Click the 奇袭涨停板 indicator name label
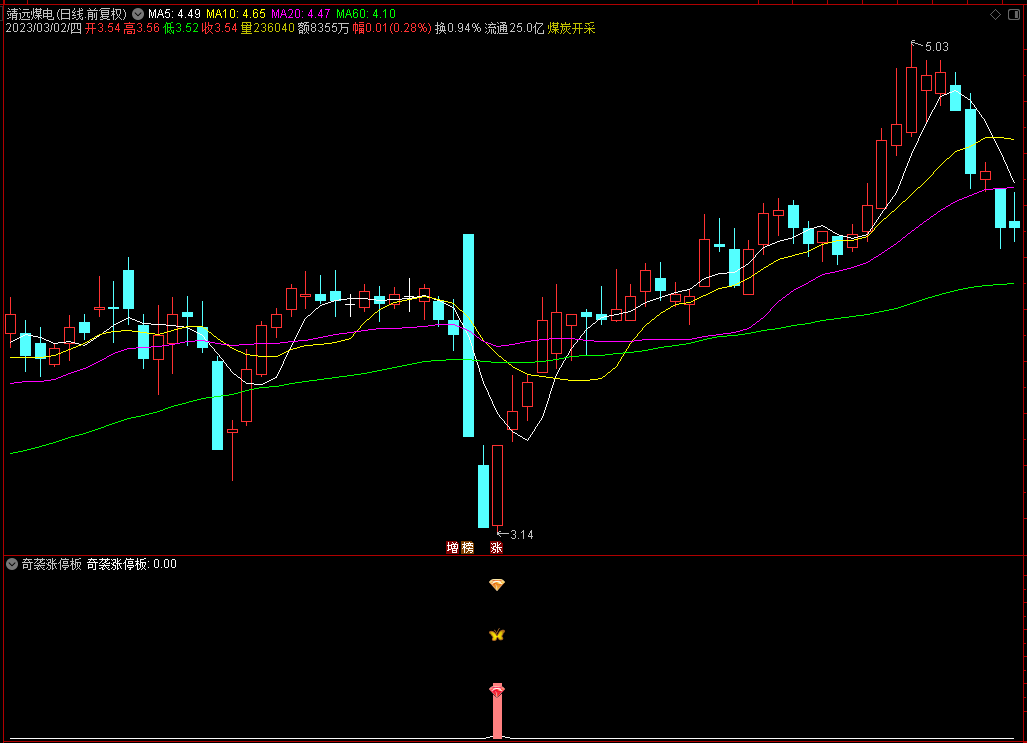The height and width of the screenshot is (743, 1027). [52, 564]
